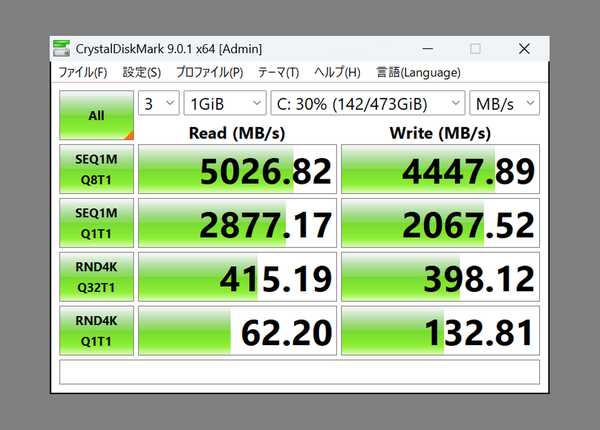600x430 pixels.
Task: Open the ファイル(F) menu
Action: coord(83,72)
